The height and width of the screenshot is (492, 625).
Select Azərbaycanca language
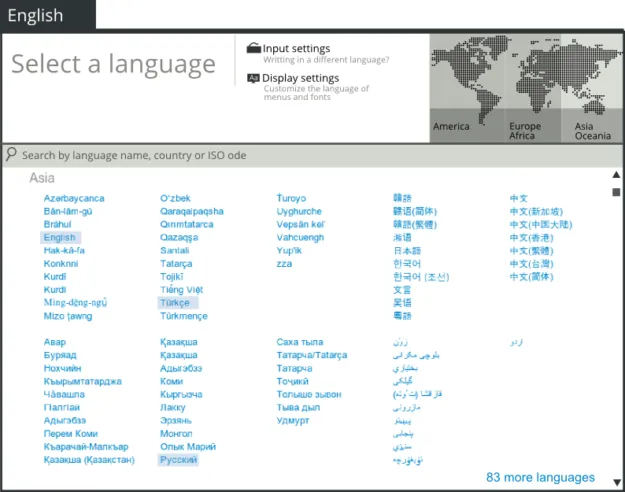click(x=74, y=198)
